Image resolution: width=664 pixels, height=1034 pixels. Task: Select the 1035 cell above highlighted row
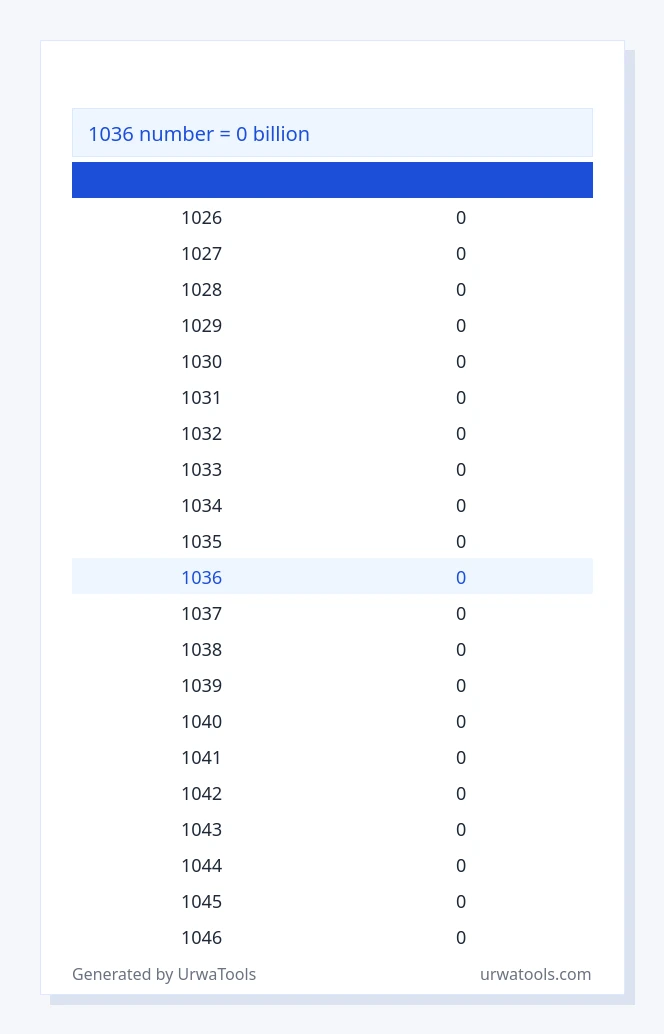point(202,541)
